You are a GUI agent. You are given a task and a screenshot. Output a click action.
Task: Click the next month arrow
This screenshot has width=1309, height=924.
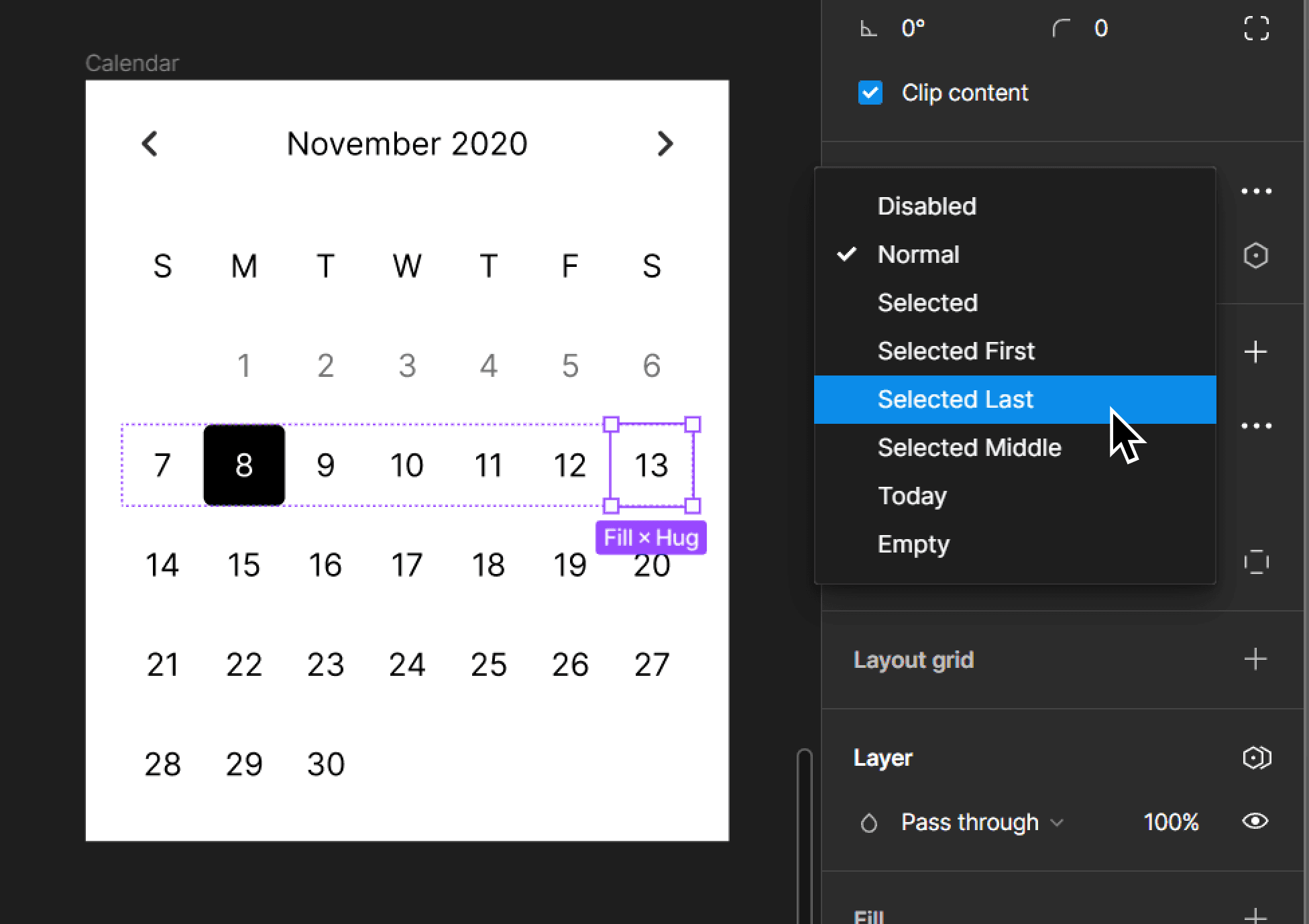pyautogui.click(x=665, y=143)
